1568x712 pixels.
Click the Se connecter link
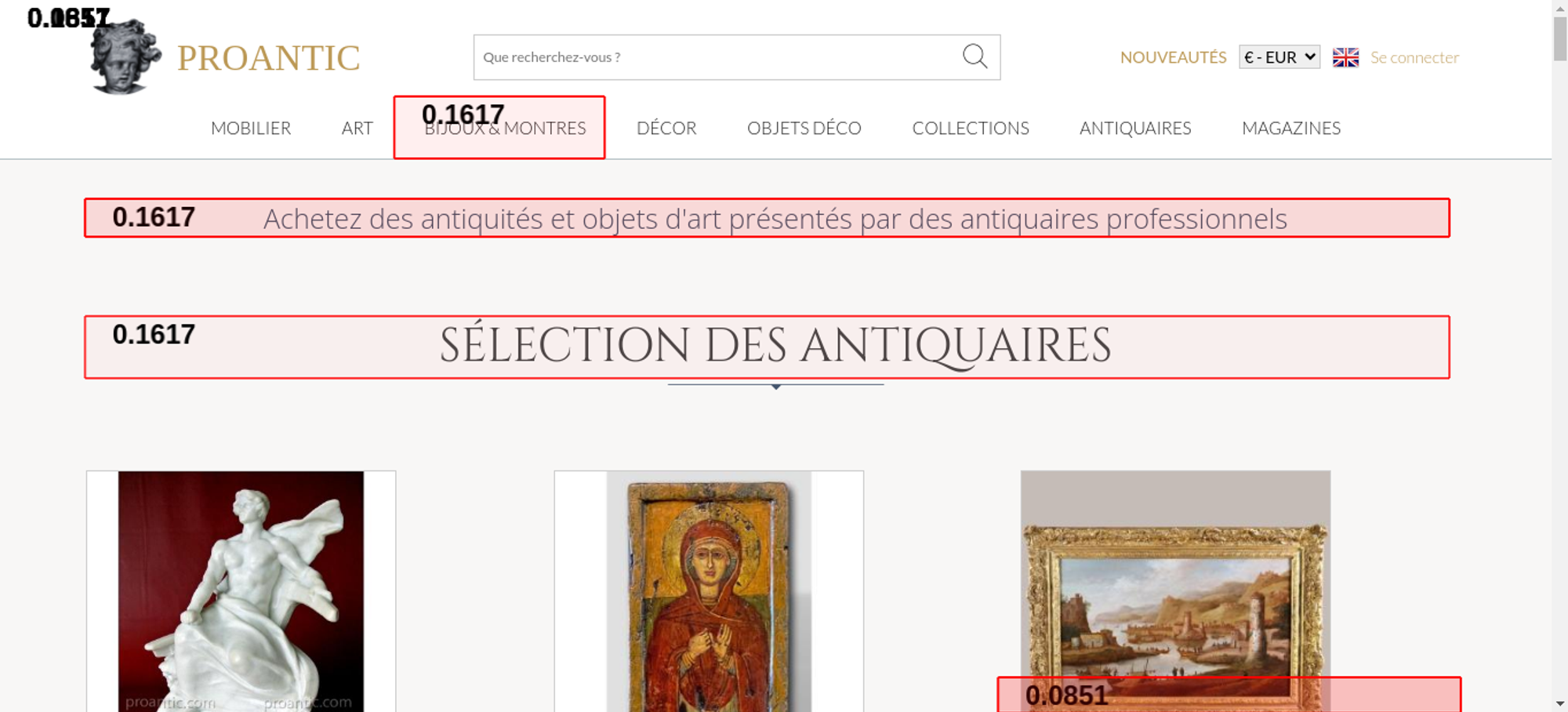pos(1414,57)
